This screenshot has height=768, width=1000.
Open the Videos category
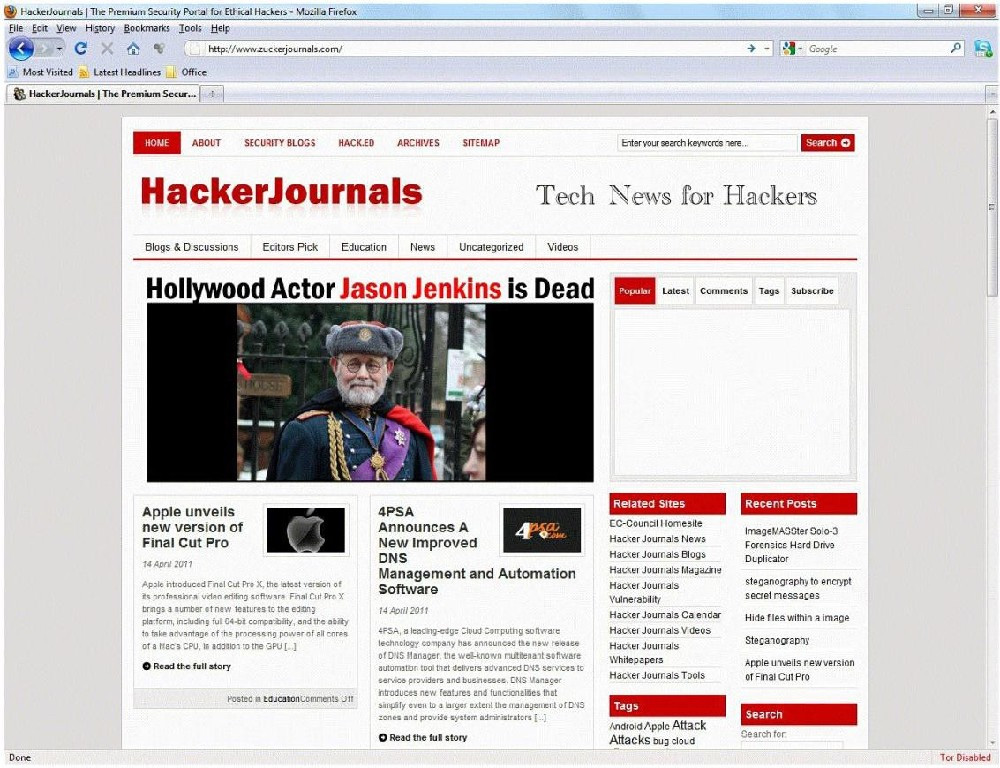pos(562,247)
